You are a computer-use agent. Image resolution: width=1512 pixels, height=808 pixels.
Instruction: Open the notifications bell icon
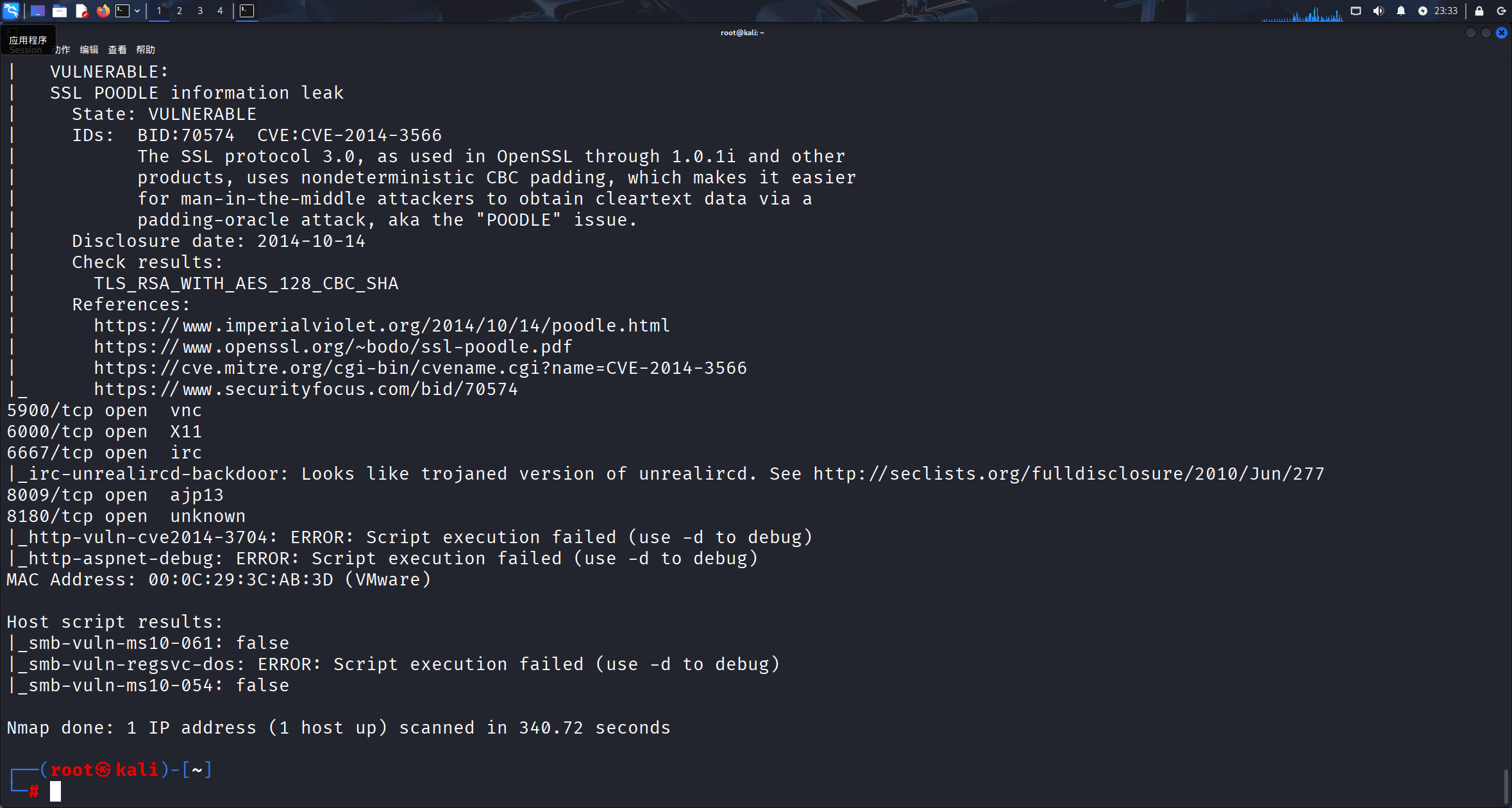1401,10
